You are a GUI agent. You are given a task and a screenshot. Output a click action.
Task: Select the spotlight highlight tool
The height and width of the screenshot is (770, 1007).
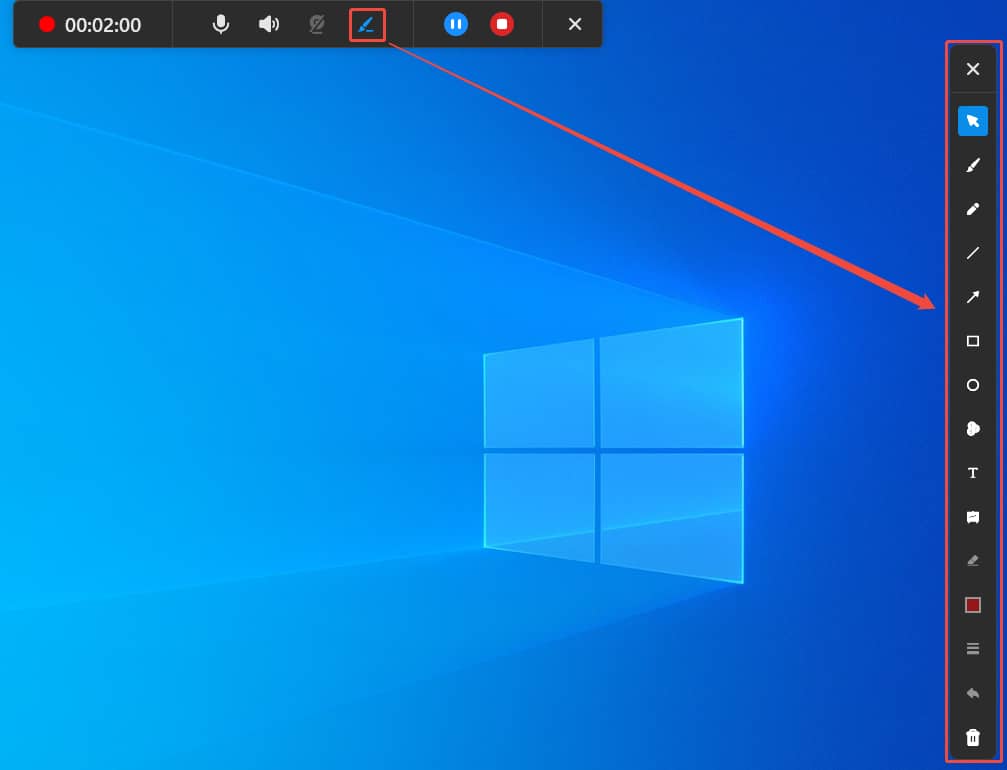972,429
